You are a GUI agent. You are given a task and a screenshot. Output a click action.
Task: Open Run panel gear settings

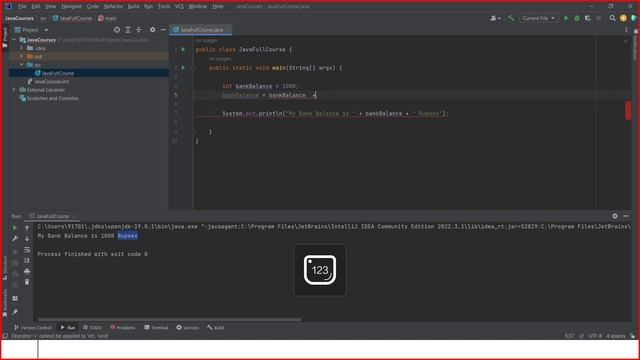[x=615, y=216]
